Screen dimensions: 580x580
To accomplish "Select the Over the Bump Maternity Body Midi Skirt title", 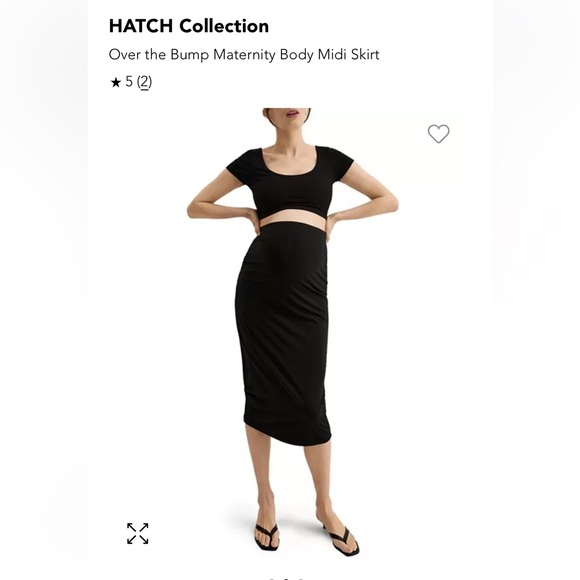I will click(244, 55).
